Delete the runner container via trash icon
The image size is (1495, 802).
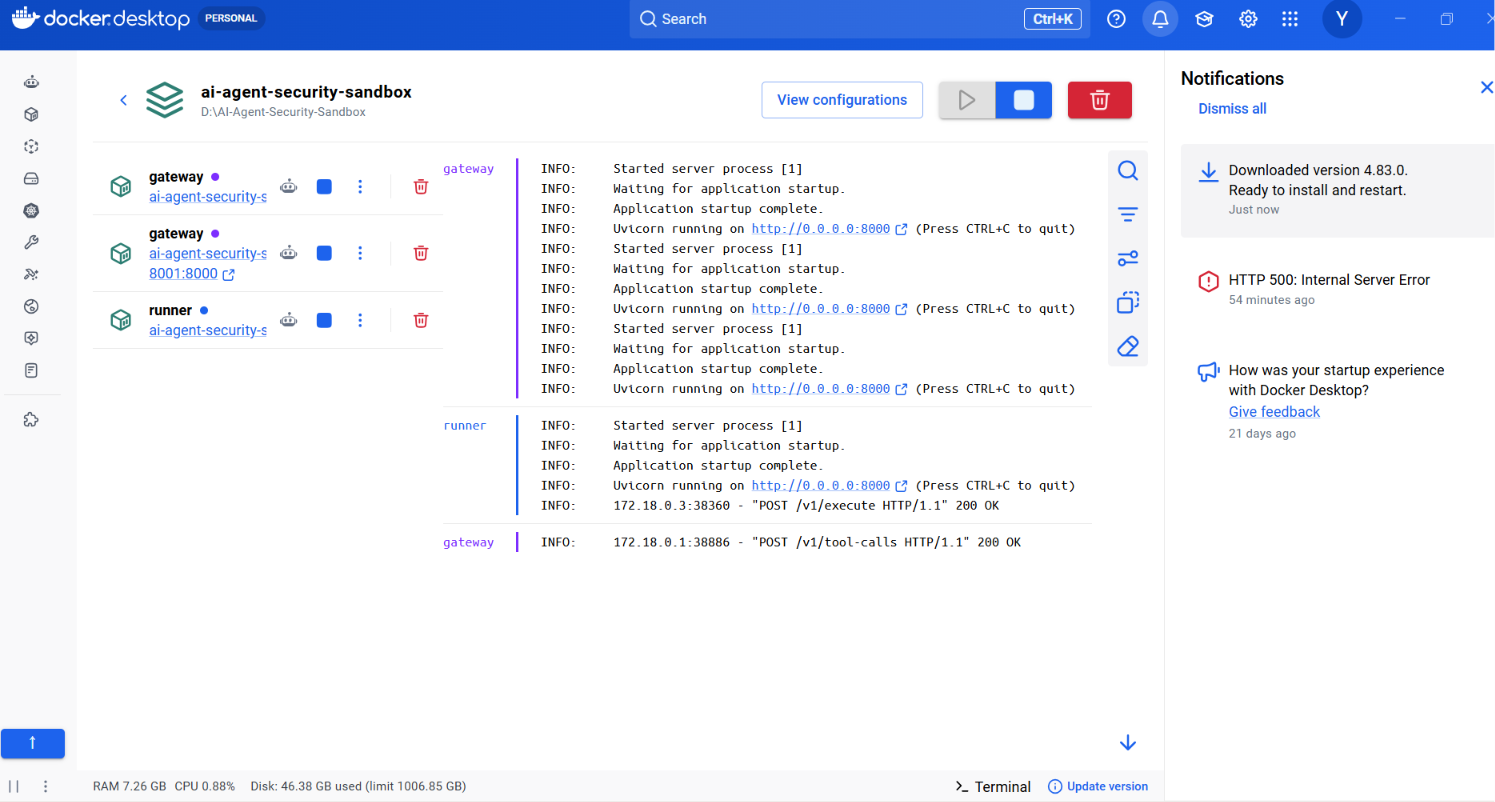click(421, 320)
